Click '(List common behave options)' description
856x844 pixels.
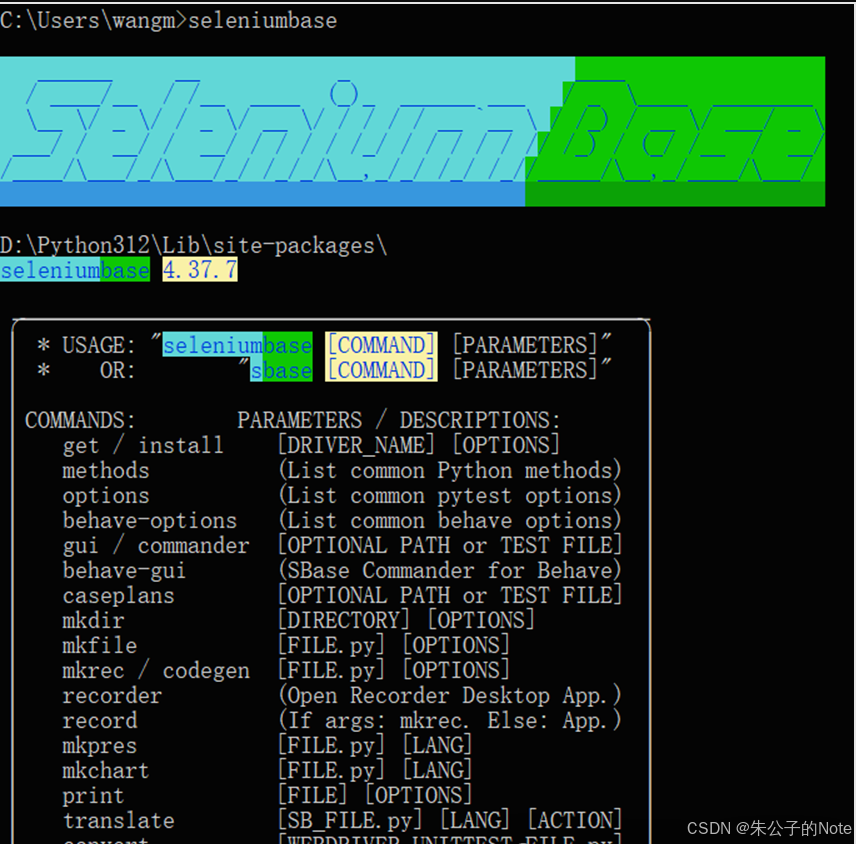(450, 521)
